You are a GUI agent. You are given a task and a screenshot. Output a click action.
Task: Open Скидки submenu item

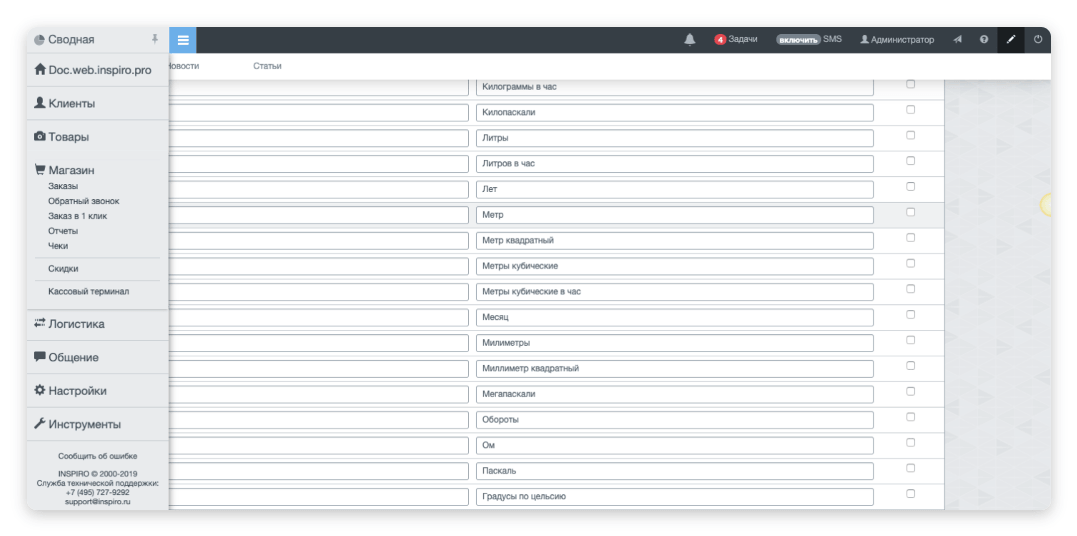(63, 269)
